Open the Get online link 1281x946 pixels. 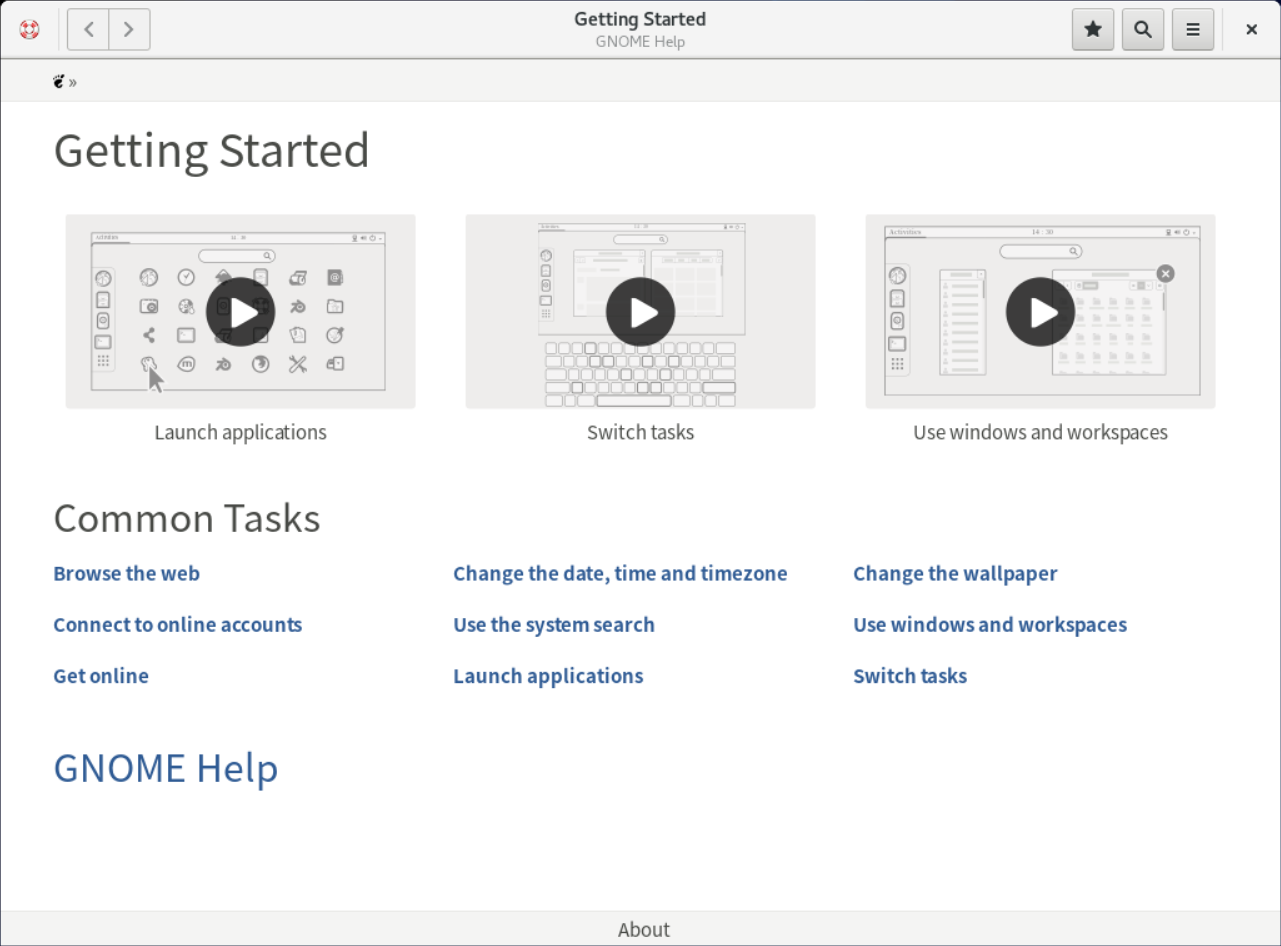pos(101,676)
